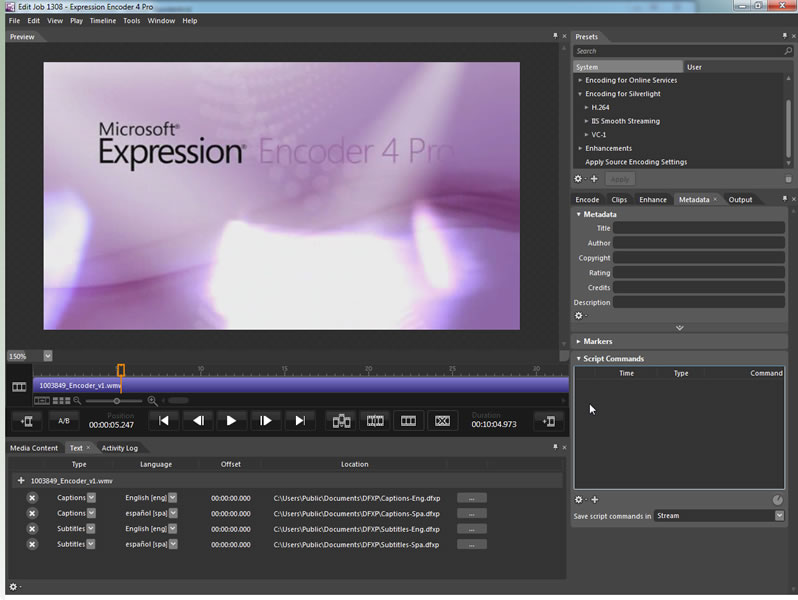Open the Tools menu
This screenshot has height=600, width=798.
[131, 21]
